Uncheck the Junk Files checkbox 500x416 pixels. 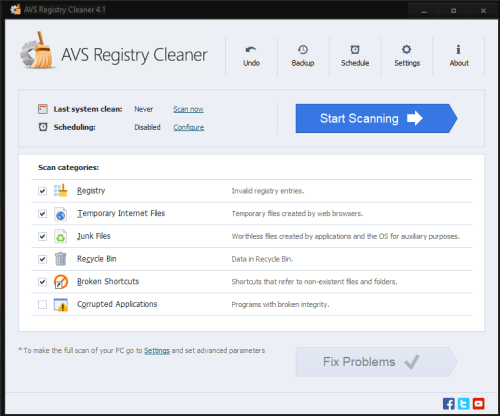click(42, 236)
